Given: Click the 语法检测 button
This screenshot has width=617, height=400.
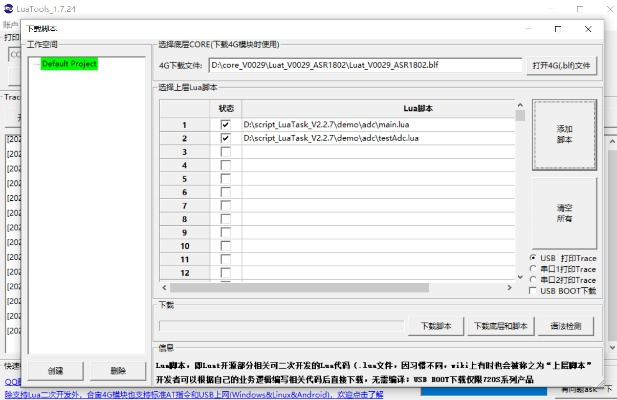Looking at the screenshot, I should point(565,326).
